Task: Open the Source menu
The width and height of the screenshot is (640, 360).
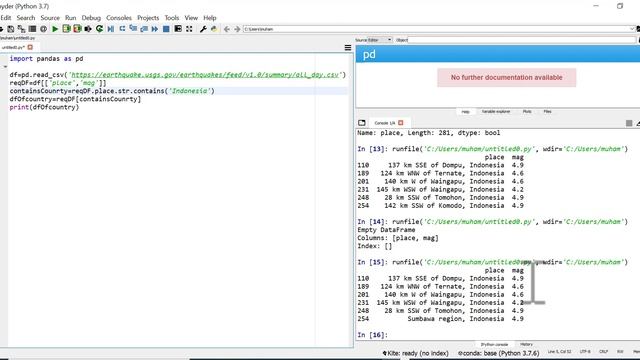Action: coord(50,18)
